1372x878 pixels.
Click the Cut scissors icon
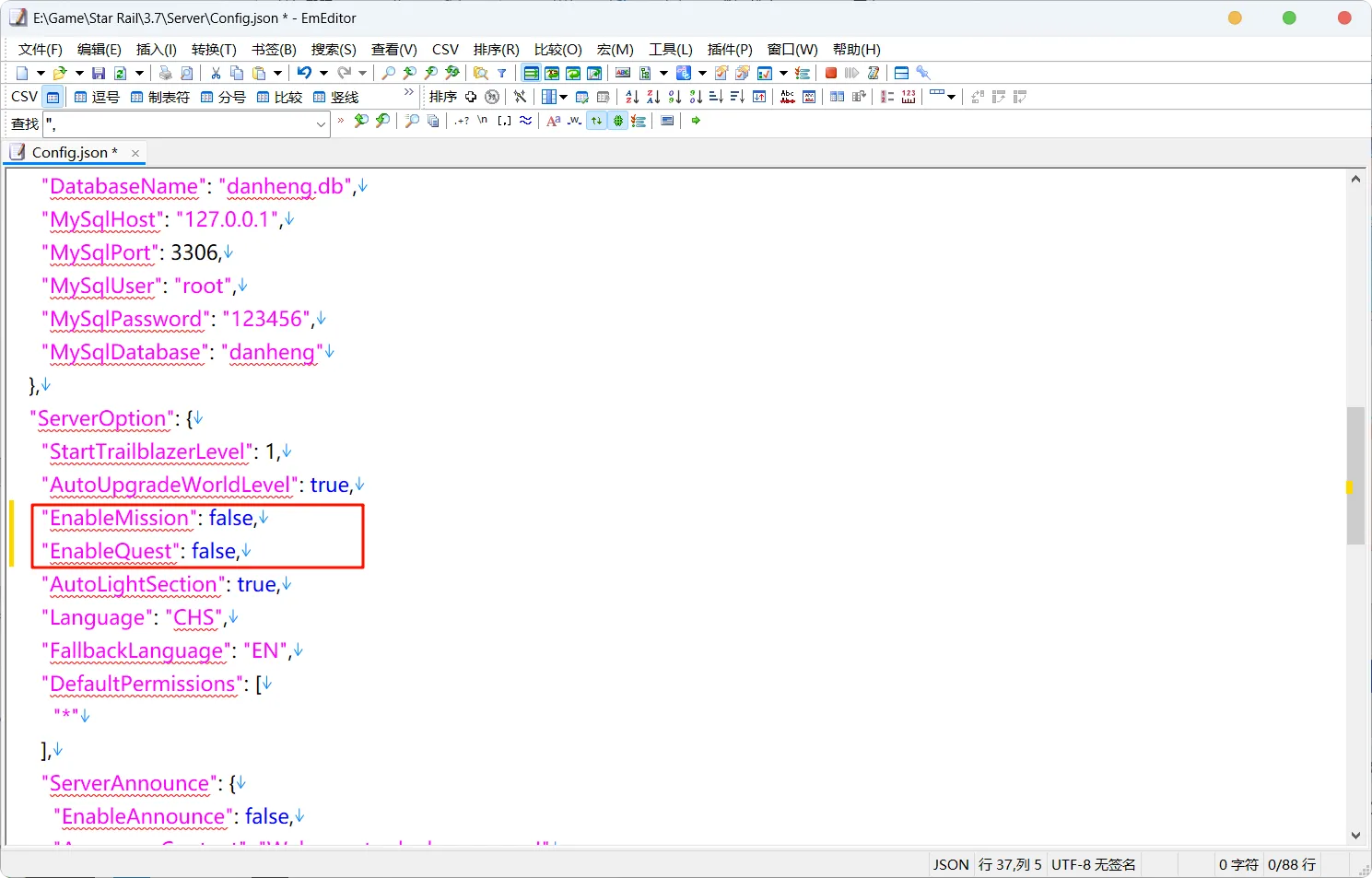coord(216,73)
